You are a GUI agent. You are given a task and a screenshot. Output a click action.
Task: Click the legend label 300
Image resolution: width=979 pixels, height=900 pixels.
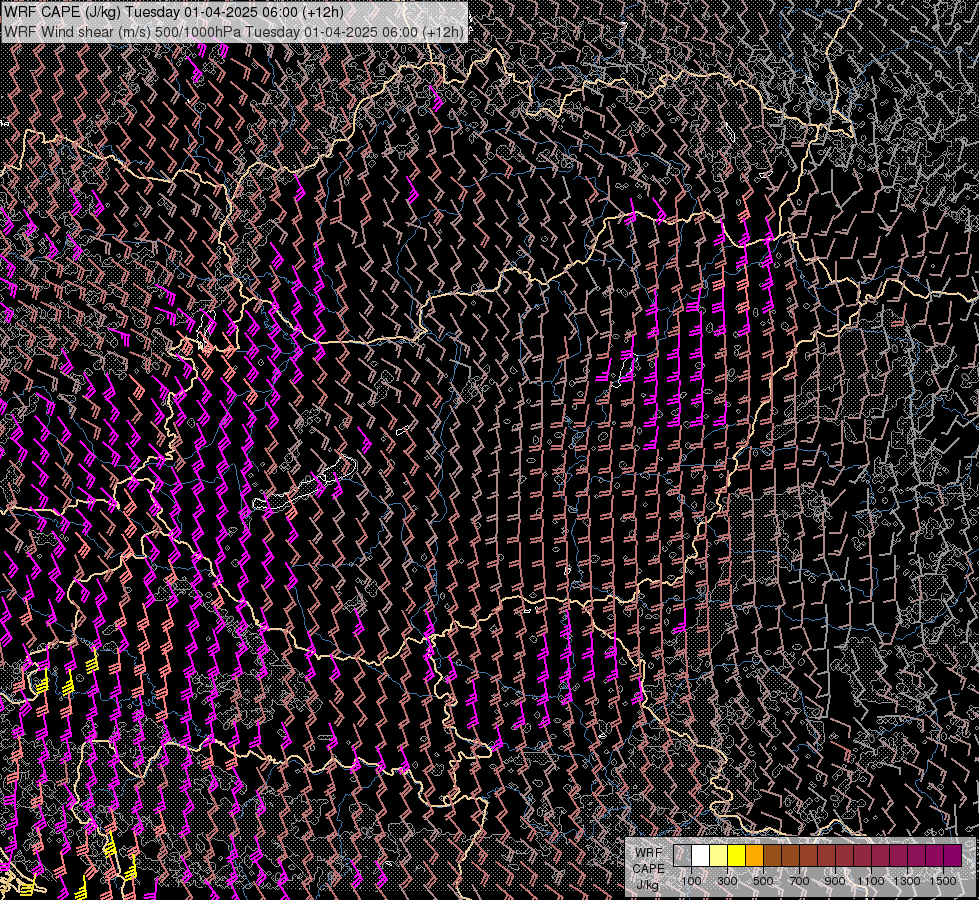coord(727,881)
